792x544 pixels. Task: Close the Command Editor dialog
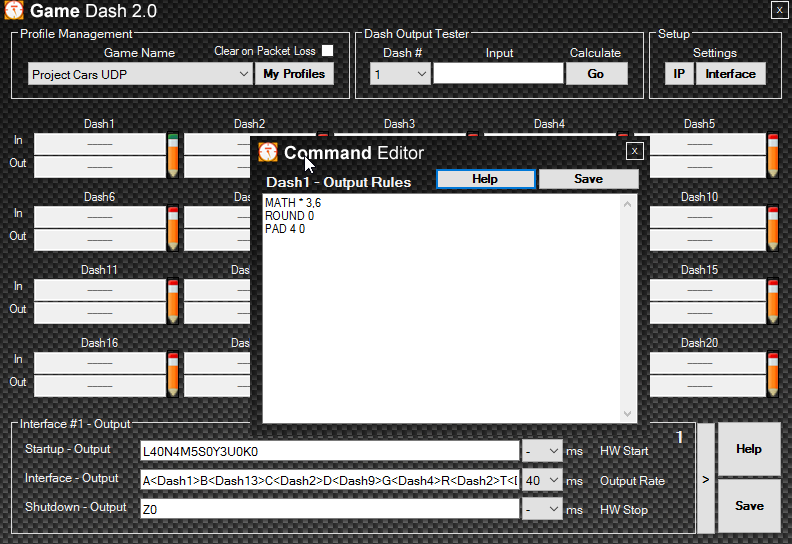[x=634, y=151]
